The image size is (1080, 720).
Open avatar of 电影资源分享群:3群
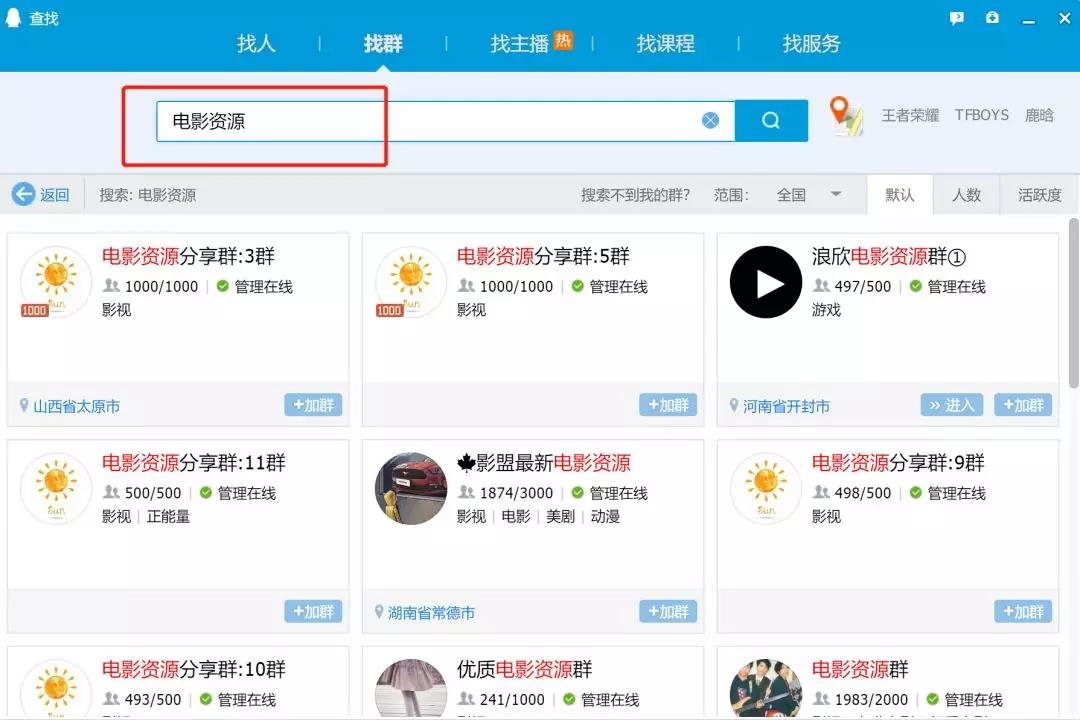coord(56,282)
